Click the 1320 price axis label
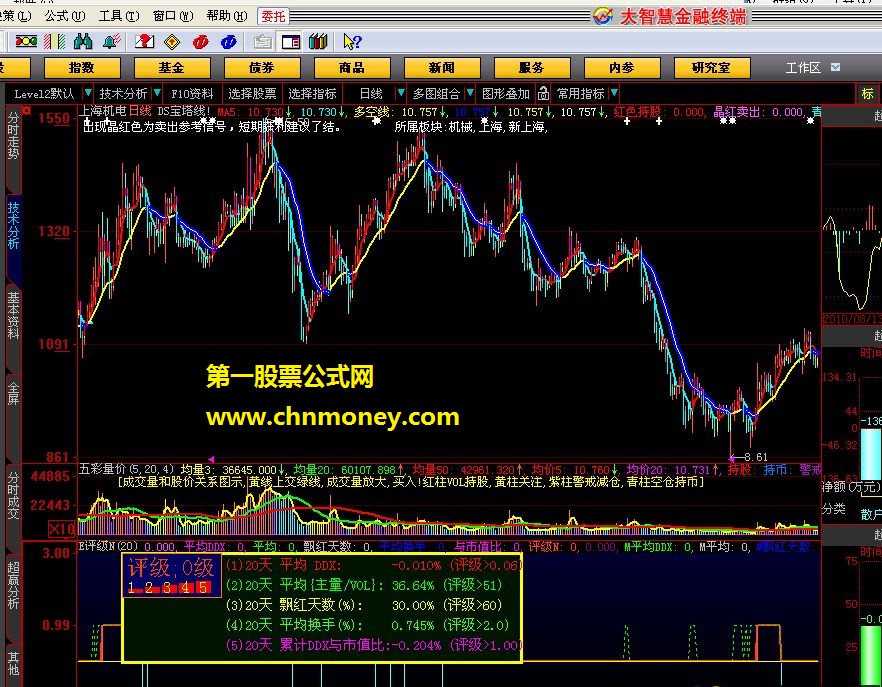This screenshot has width=882, height=687. (x=54, y=231)
